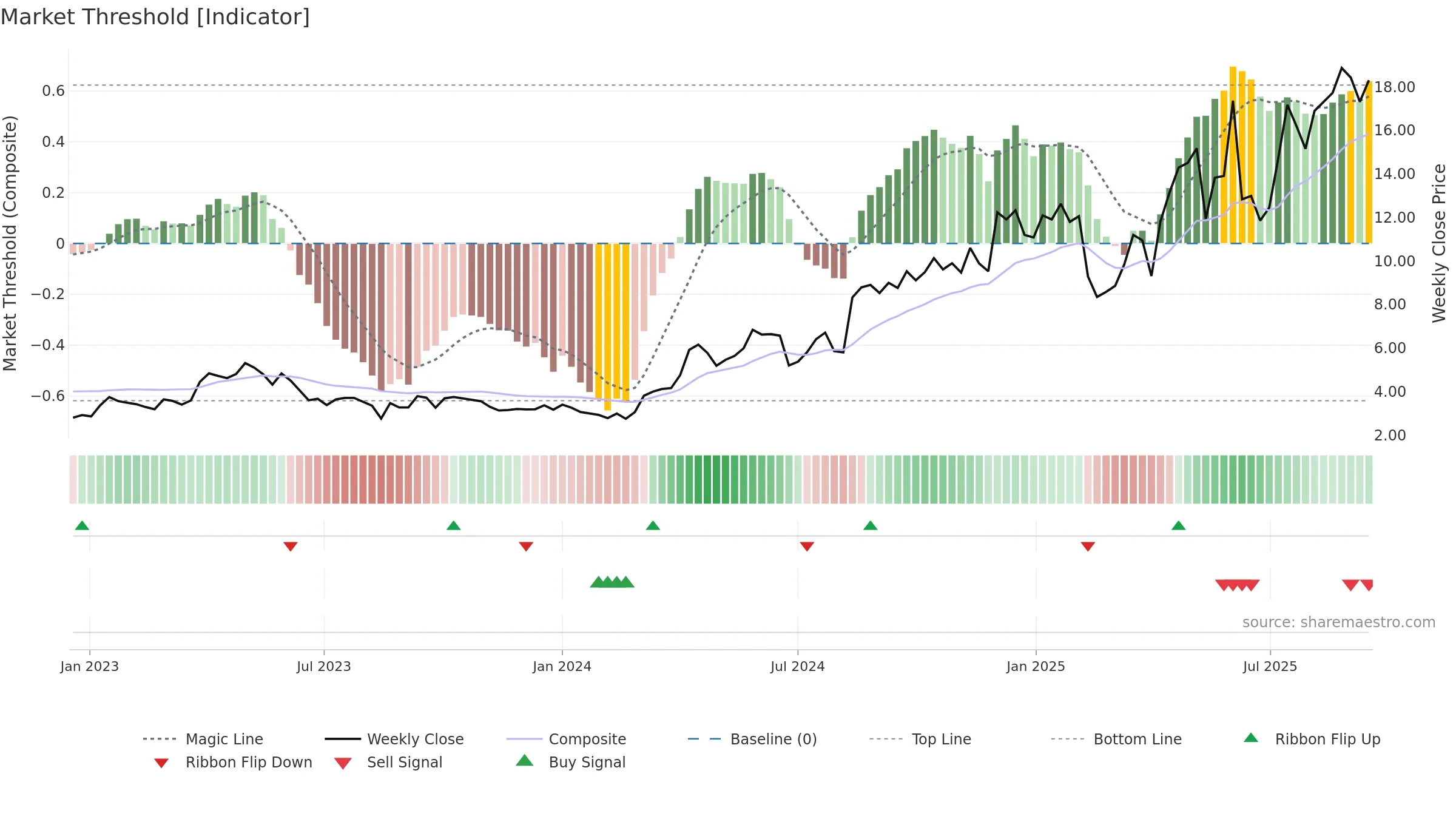Click the ribbon flip down marker just after Jul 2024
This screenshot has height=819, width=1456.
click(x=807, y=547)
